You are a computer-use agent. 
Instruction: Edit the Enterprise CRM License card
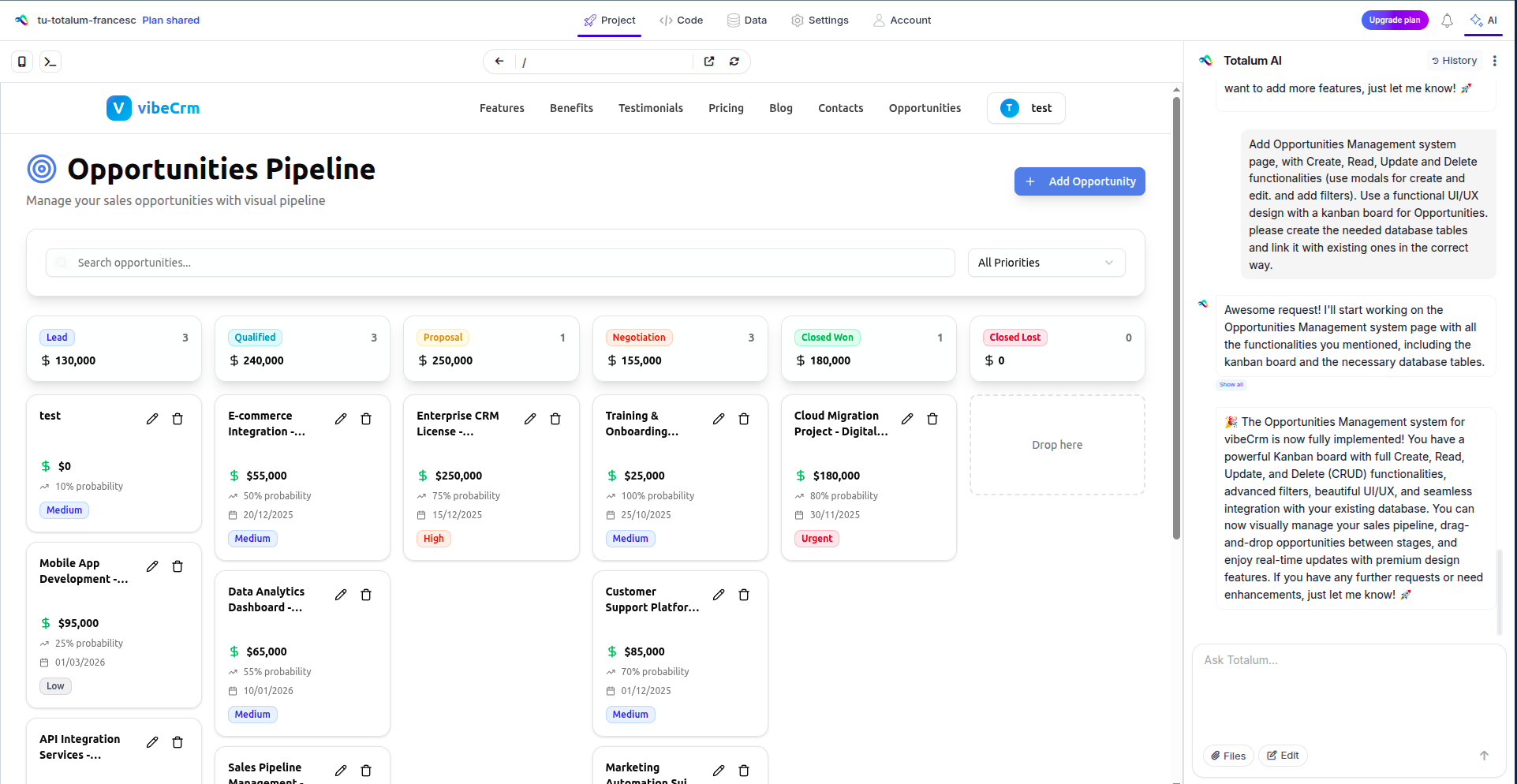[530, 419]
